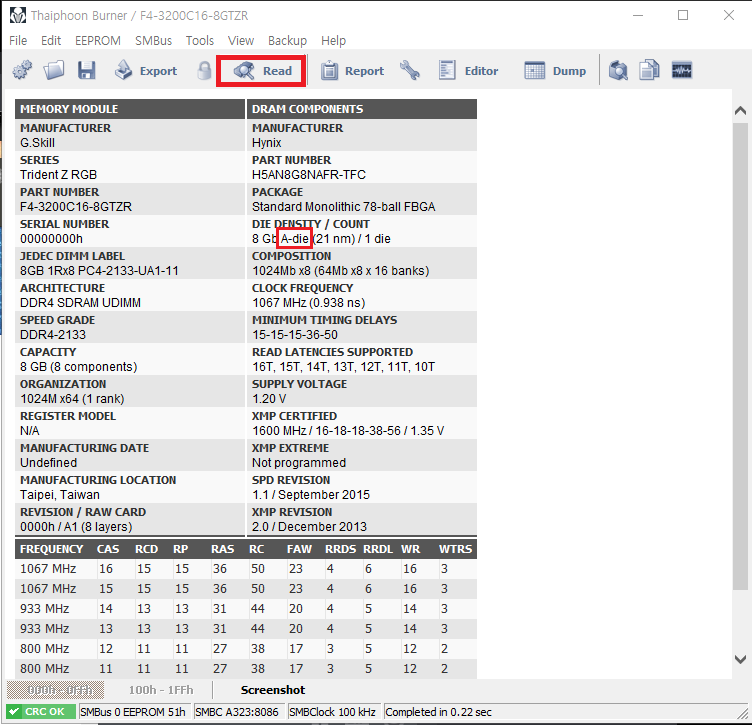Click the vertical scrollbar thumb
The height and width of the screenshot is (725, 752).
tap(740, 356)
